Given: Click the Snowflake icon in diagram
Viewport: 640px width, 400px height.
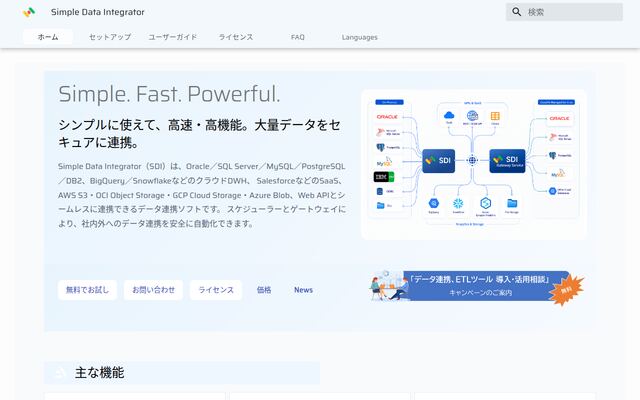Looking at the screenshot, I should 458,203.
